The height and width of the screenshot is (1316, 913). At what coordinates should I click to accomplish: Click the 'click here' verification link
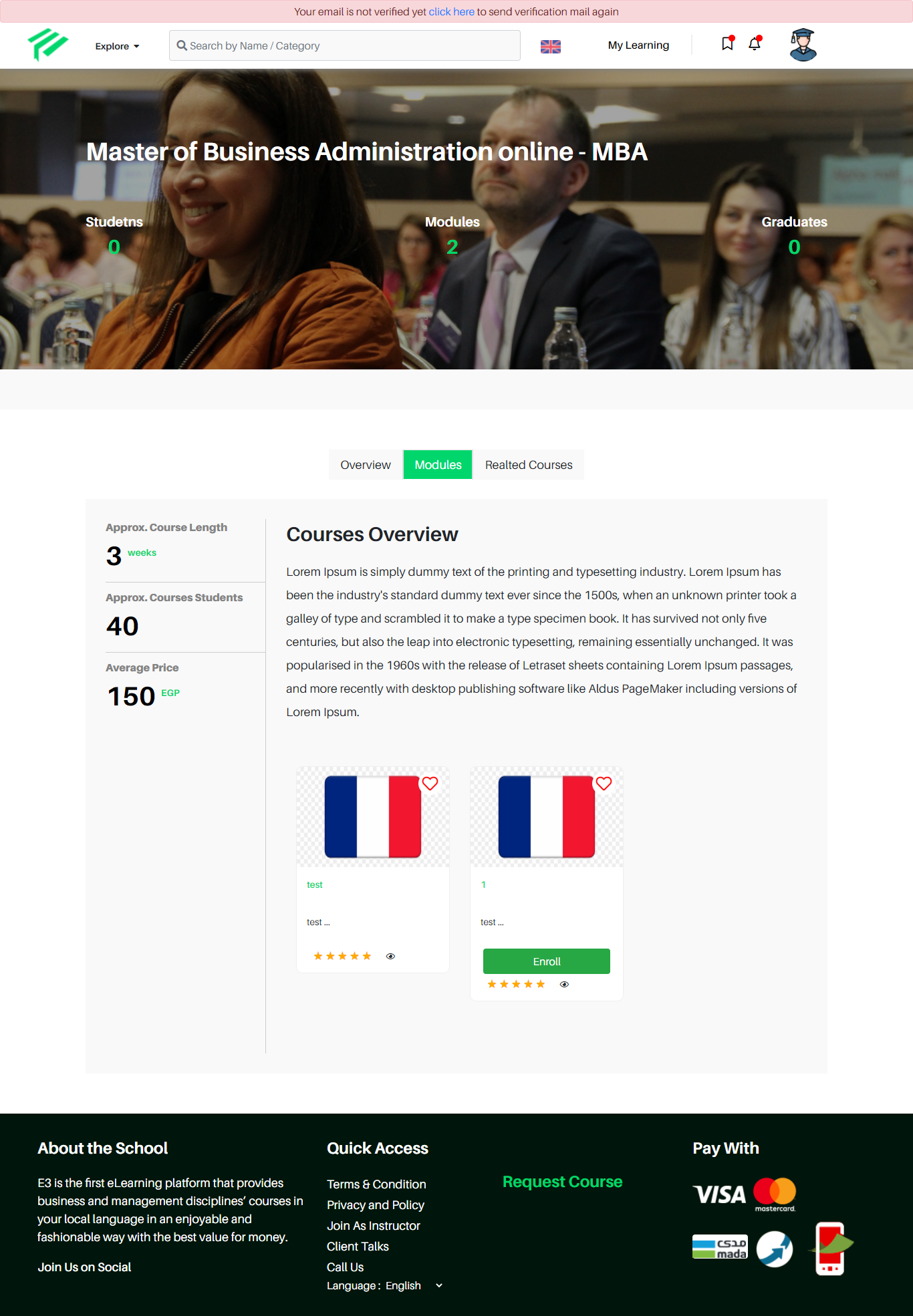pos(451,11)
